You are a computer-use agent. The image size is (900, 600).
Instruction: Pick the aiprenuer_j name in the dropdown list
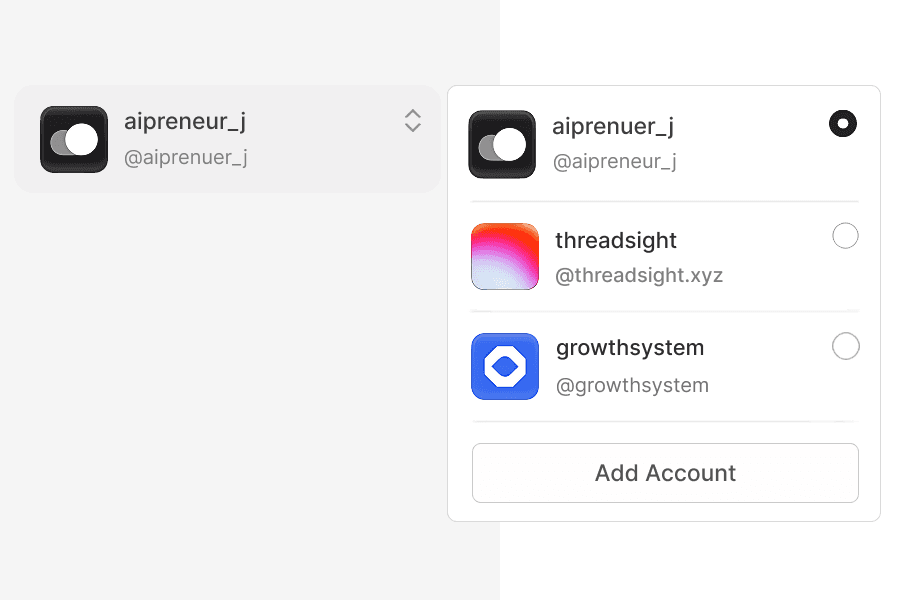click(613, 127)
